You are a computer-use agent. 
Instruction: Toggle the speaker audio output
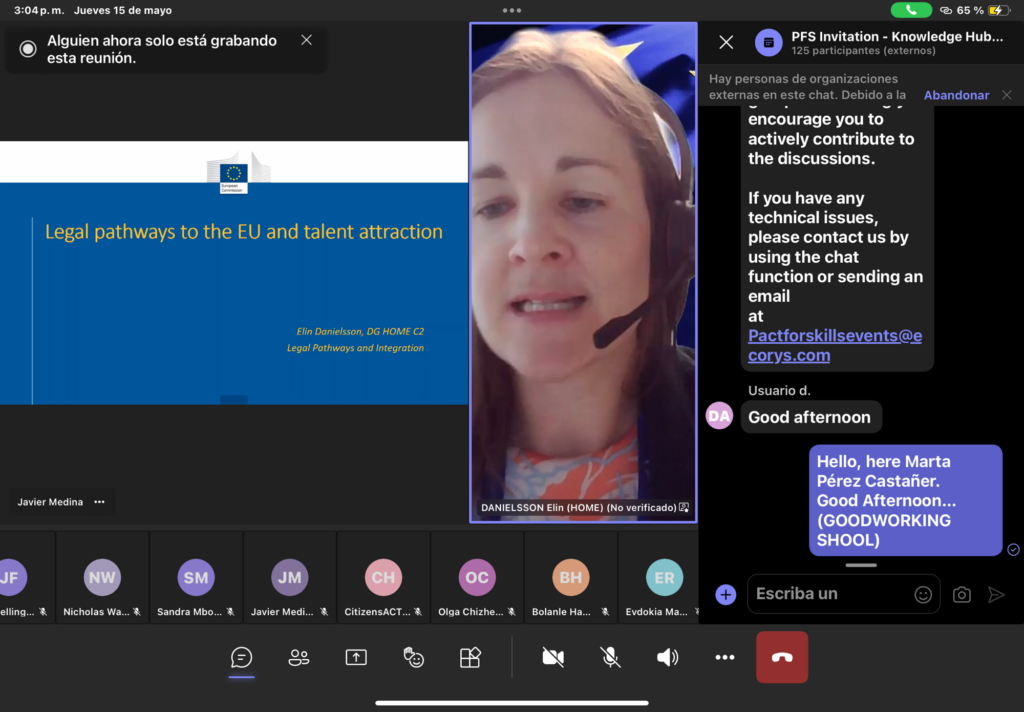pos(667,657)
